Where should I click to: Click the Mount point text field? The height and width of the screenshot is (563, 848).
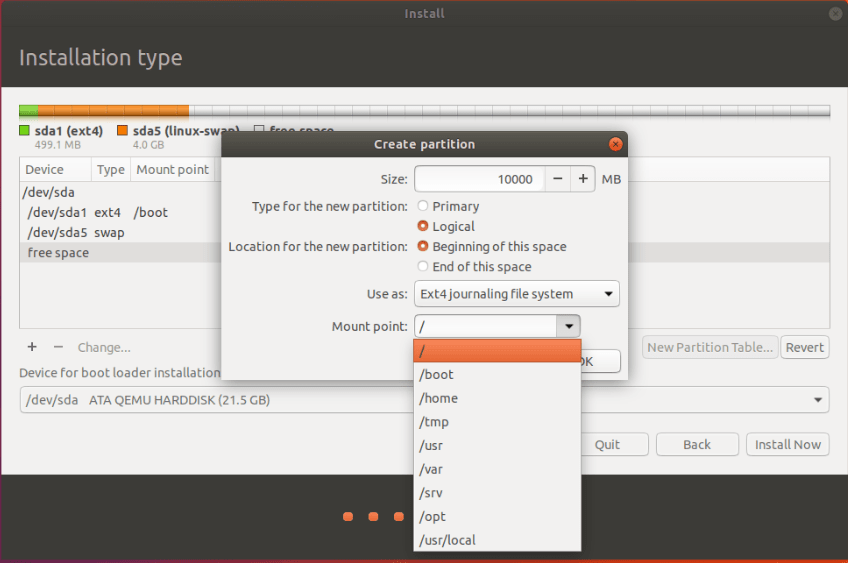(x=486, y=326)
